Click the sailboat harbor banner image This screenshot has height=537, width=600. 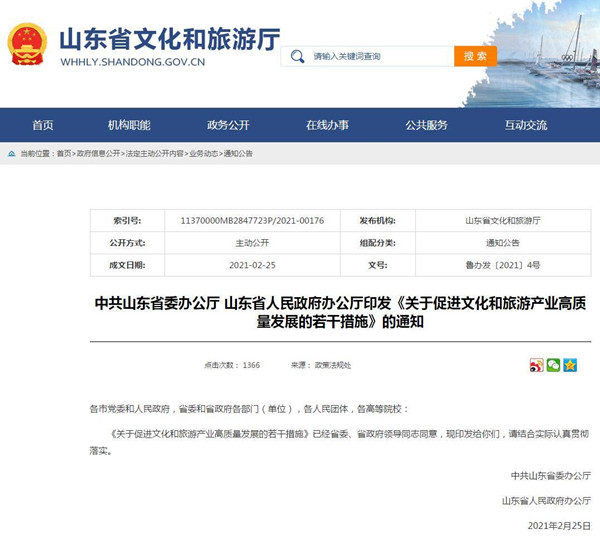(532, 54)
